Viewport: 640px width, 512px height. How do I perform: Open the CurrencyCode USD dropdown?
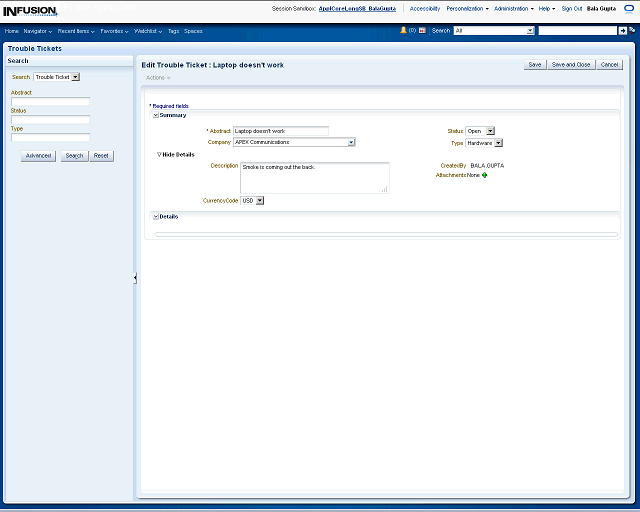click(260, 201)
